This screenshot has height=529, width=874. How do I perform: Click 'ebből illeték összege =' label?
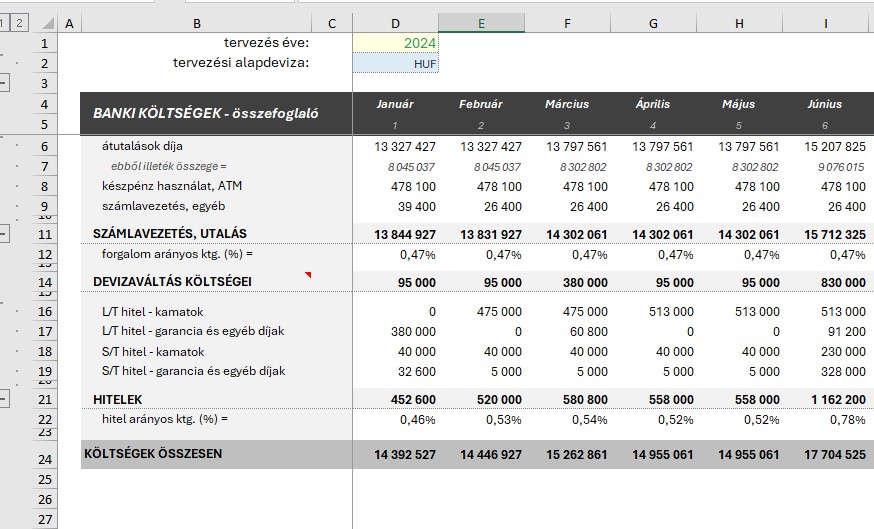click(x=169, y=166)
